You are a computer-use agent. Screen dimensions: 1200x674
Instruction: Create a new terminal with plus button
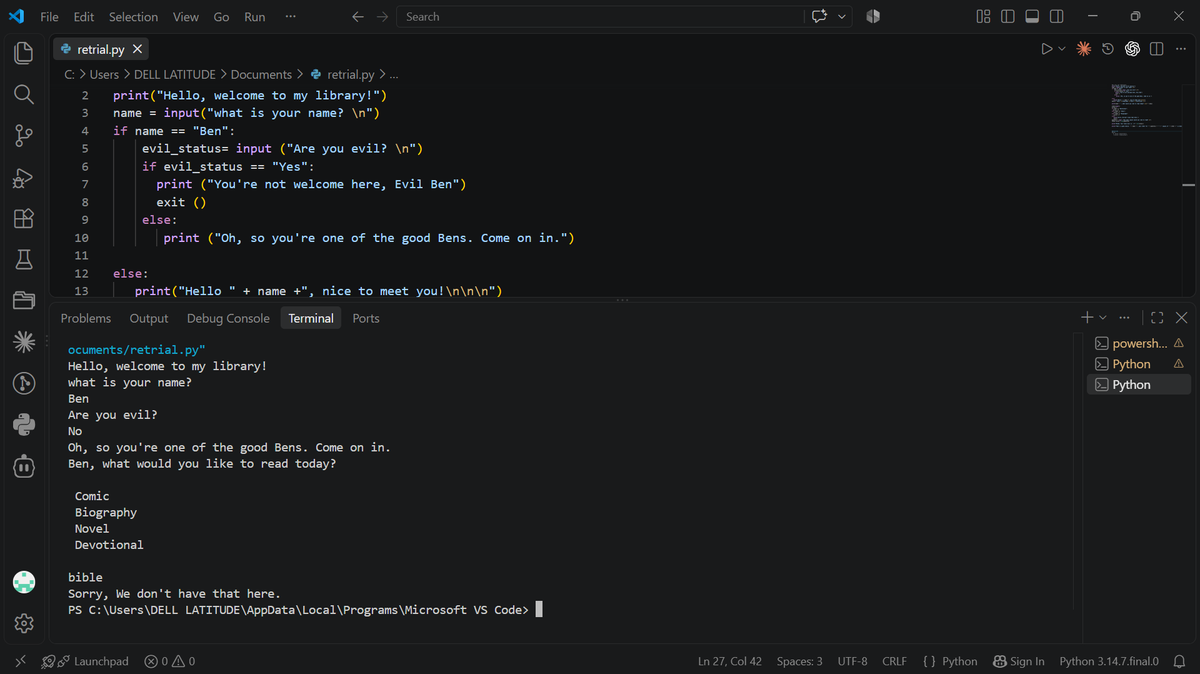(x=1088, y=318)
